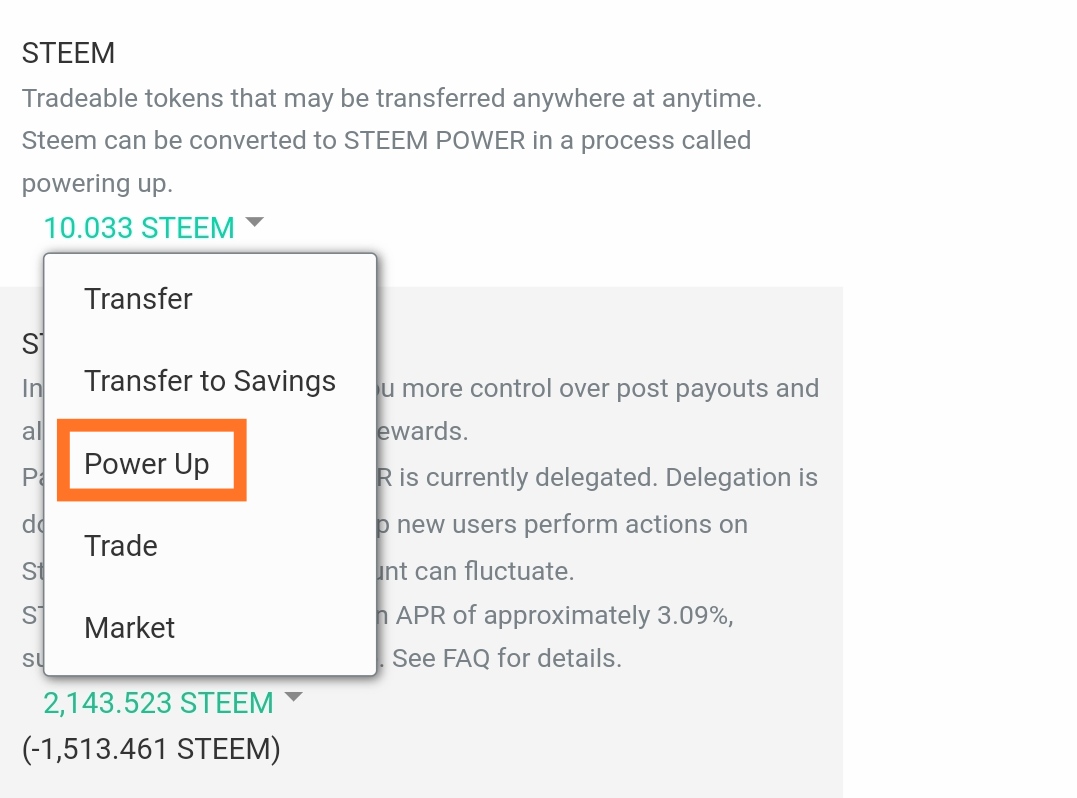Click the STEEM section heading
The height and width of the screenshot is (798, 1077).
click(x=68, y=52)
